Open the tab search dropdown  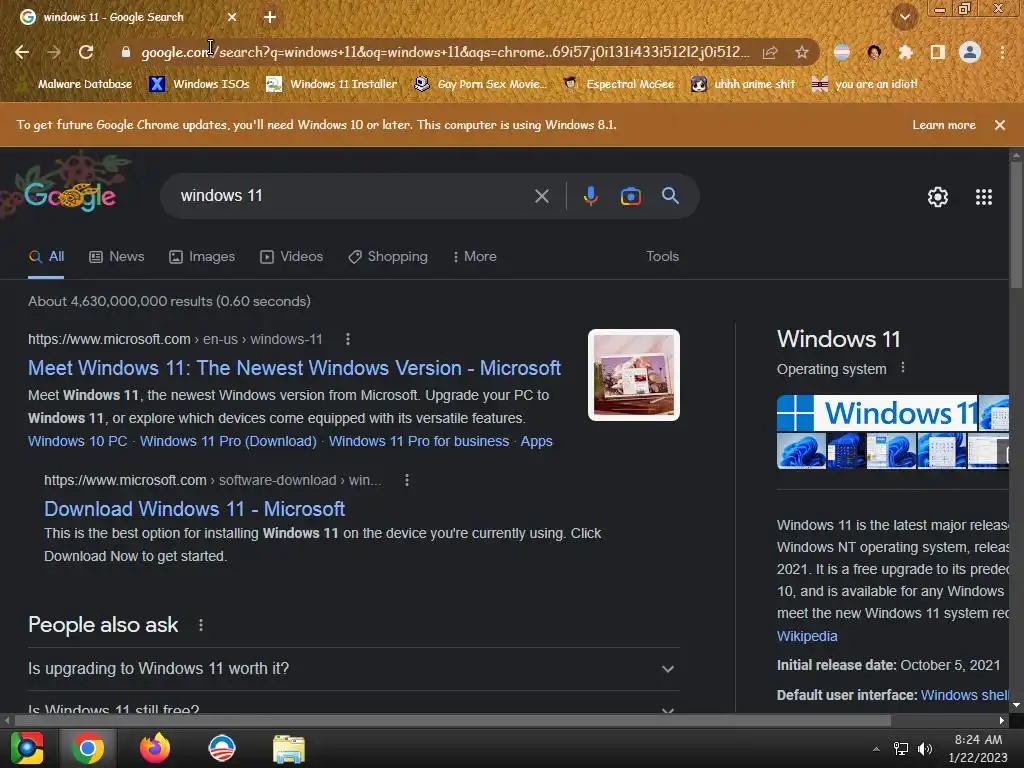click(904, 17)
